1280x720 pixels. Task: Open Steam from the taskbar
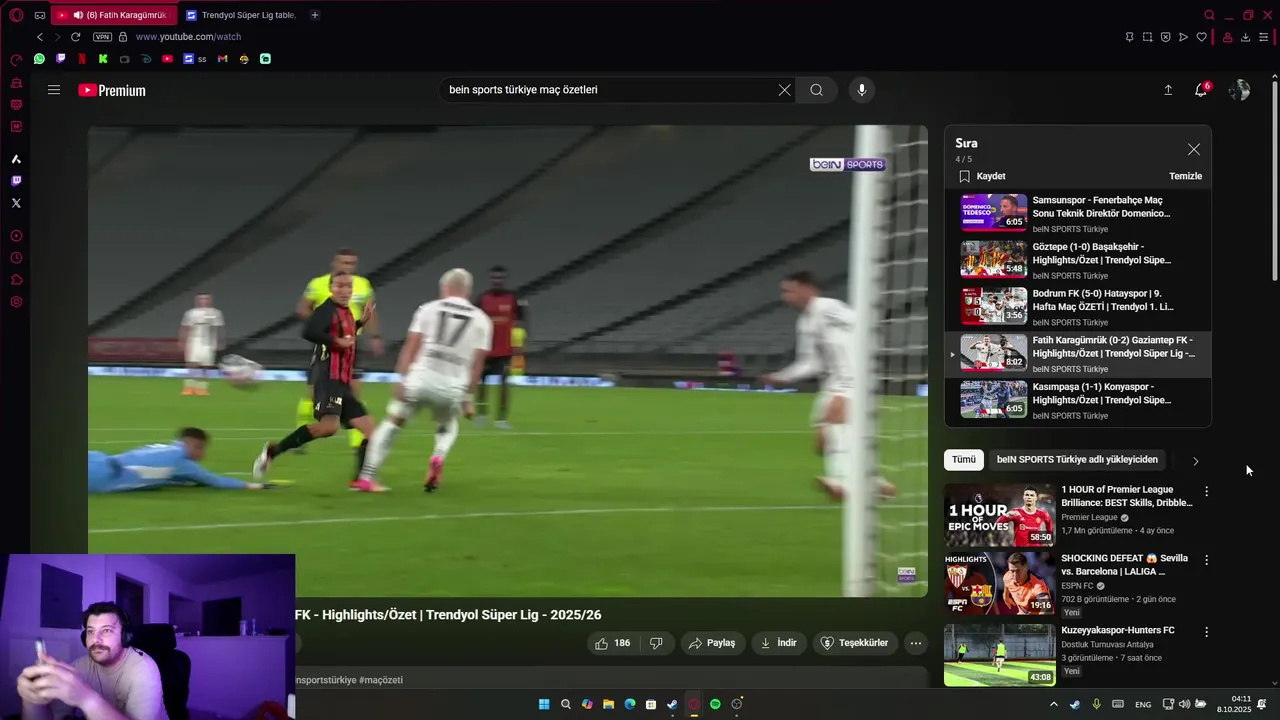[672, 704]
